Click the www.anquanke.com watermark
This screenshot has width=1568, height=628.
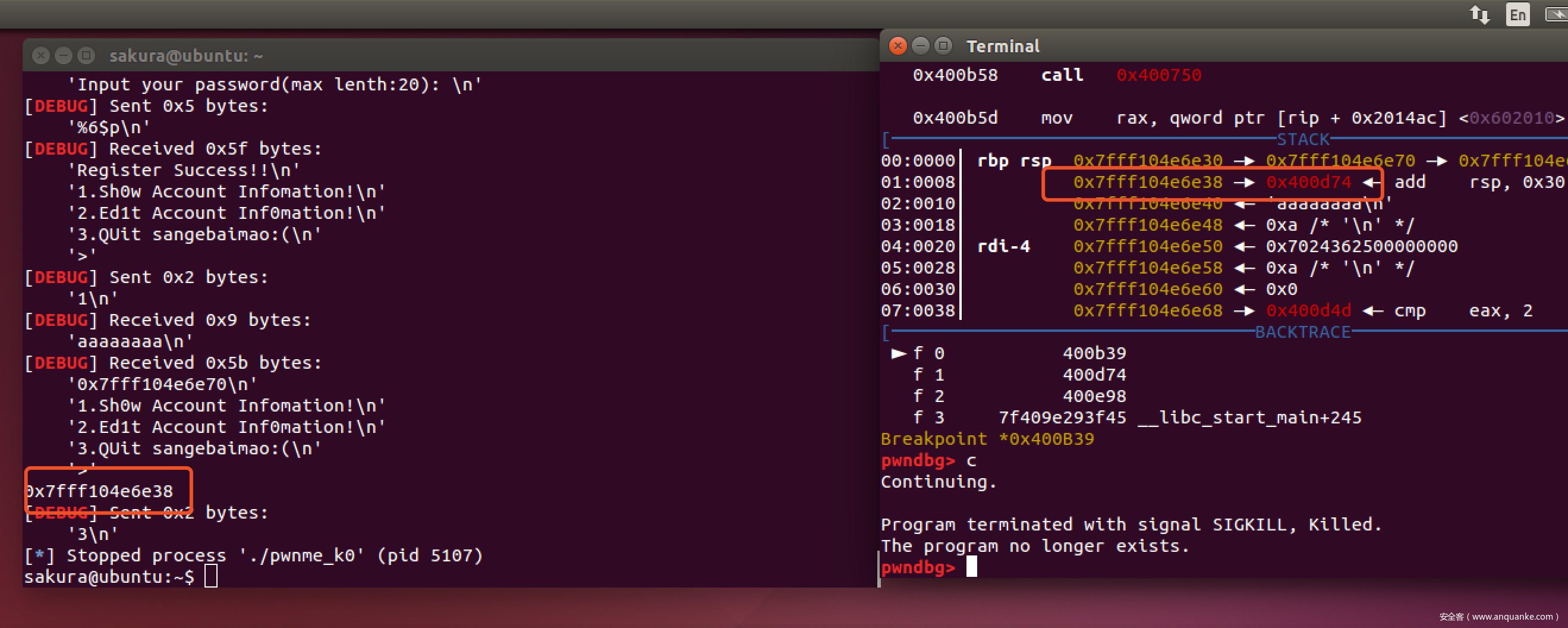[1498, 617]
